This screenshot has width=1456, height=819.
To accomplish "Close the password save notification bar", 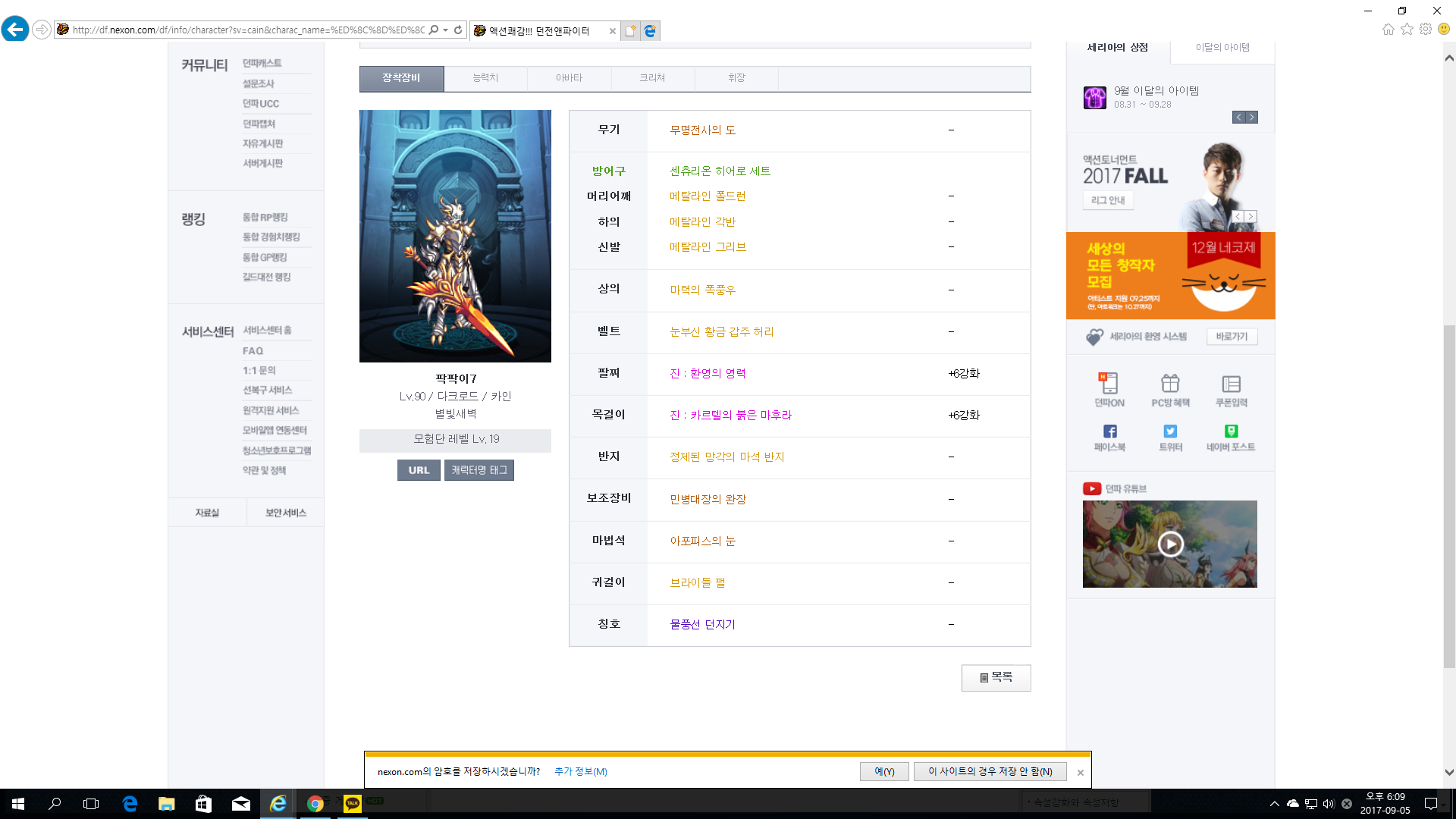I will pos(1081,773).
